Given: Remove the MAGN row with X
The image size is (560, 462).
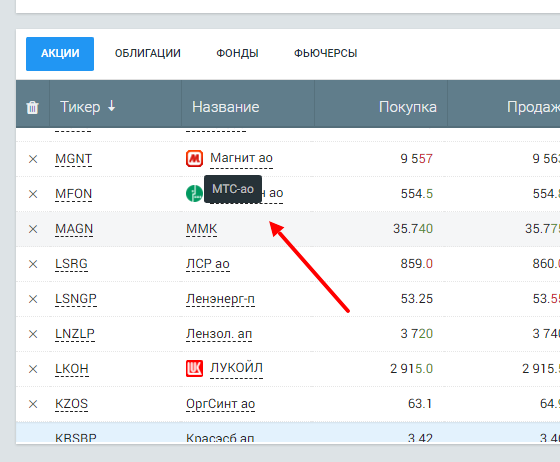Looking at the screenshot, I should pos(33,229).
